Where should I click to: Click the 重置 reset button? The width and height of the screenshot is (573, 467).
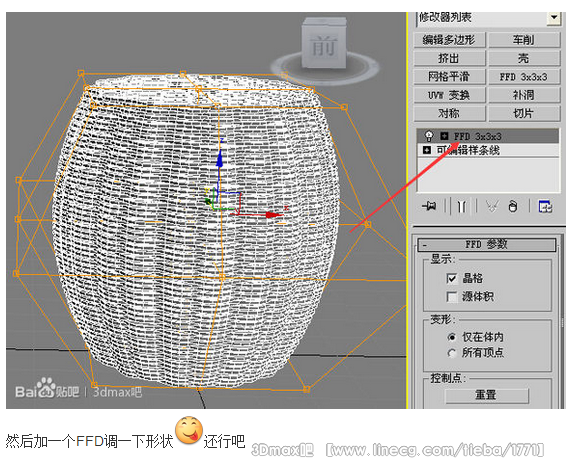487,395
